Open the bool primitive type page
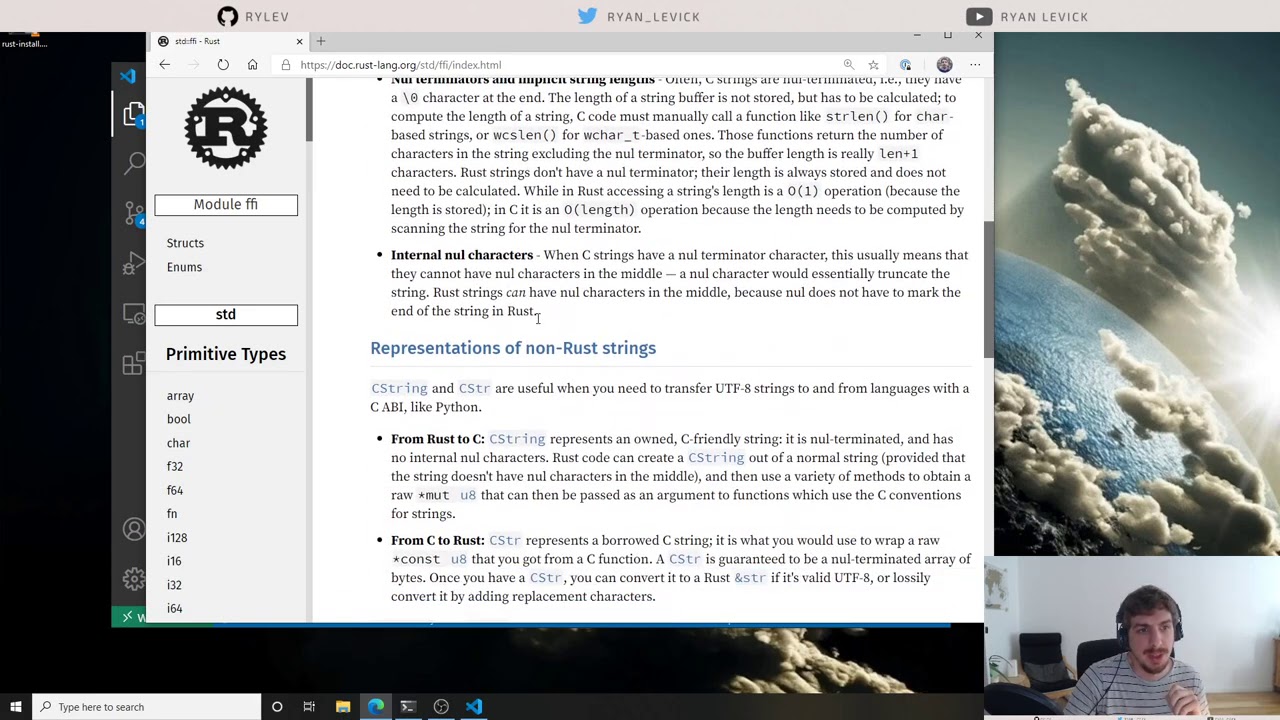This screenshot has height=720, width=1280. coord(178,419)
